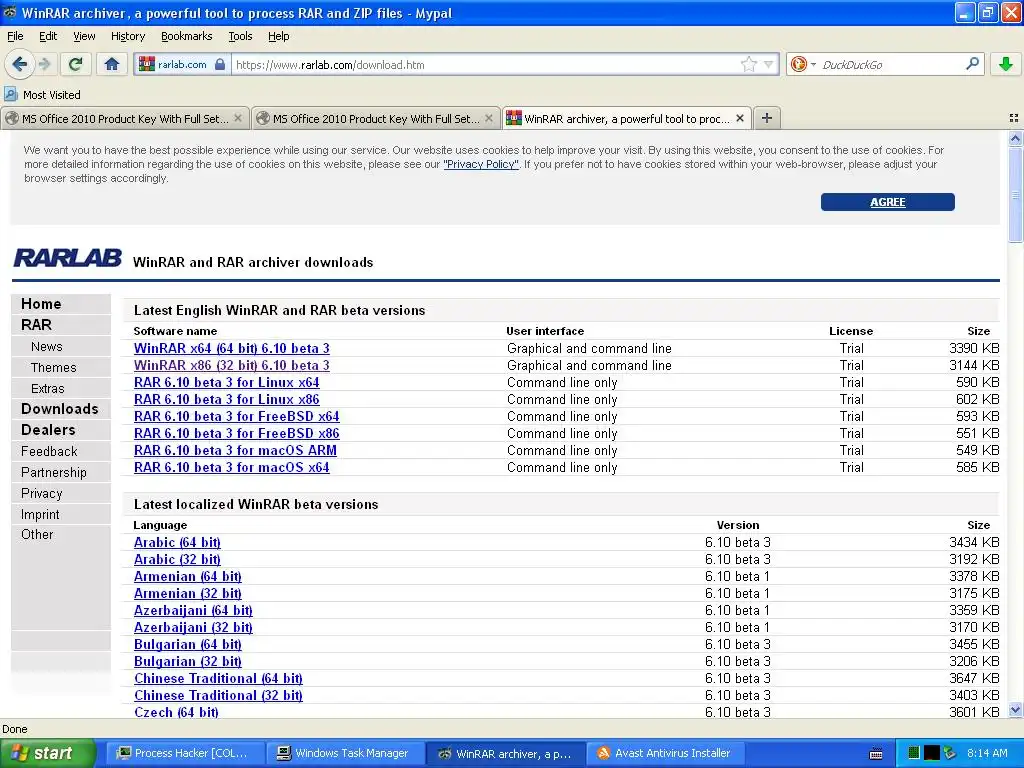
Task: Go to Home in the sidebar
Action: tap(41, 304)
